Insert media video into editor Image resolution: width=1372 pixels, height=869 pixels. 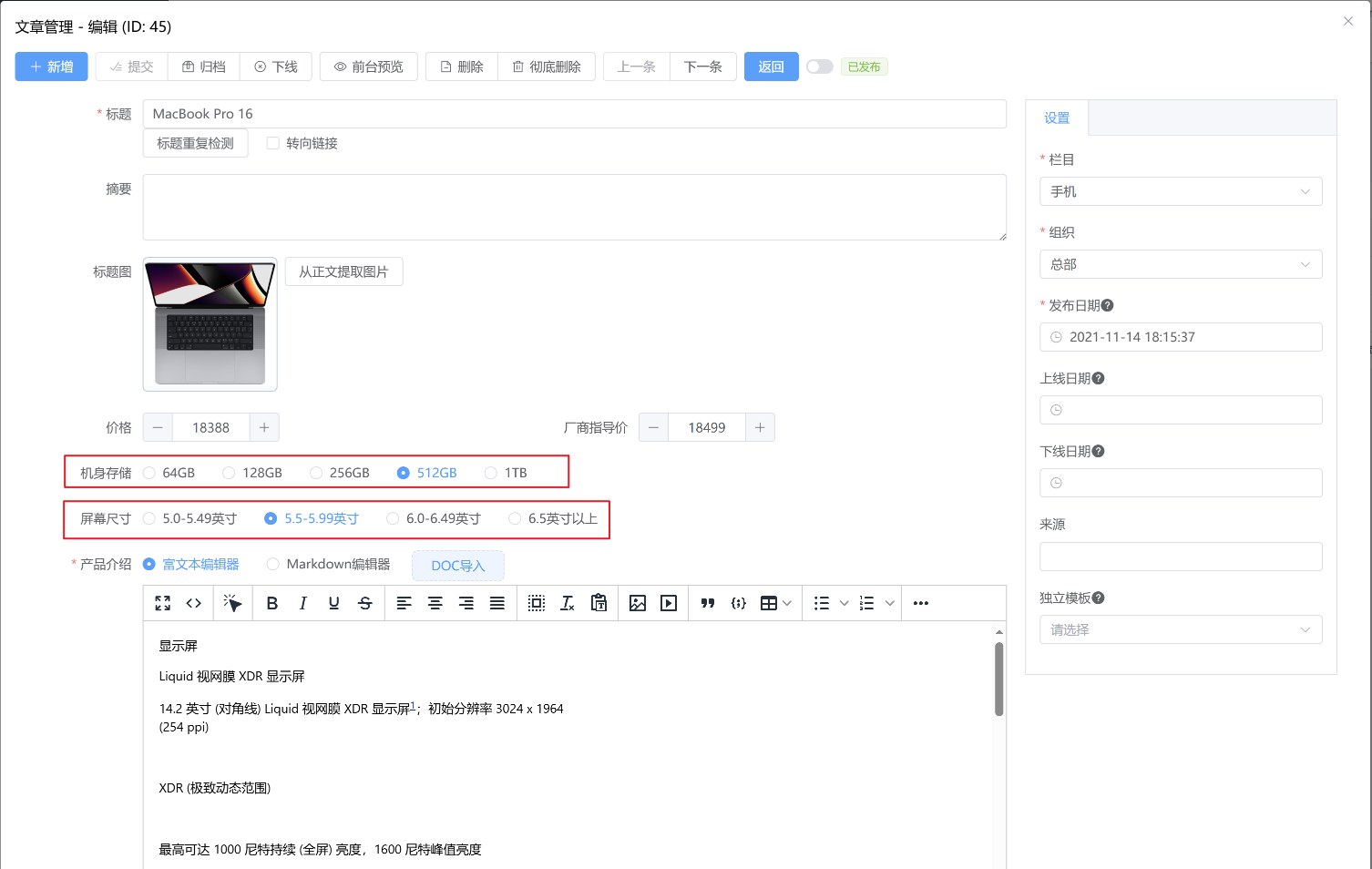(x=669, y=603)
